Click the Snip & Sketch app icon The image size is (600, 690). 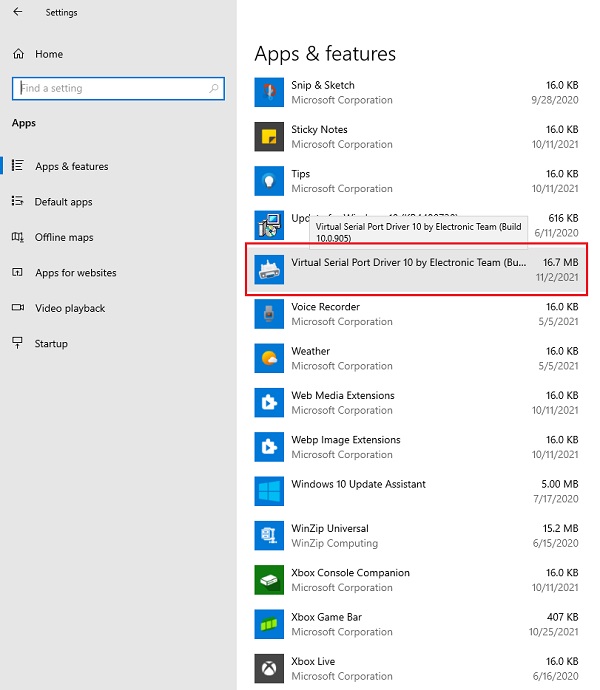(269, 92)
